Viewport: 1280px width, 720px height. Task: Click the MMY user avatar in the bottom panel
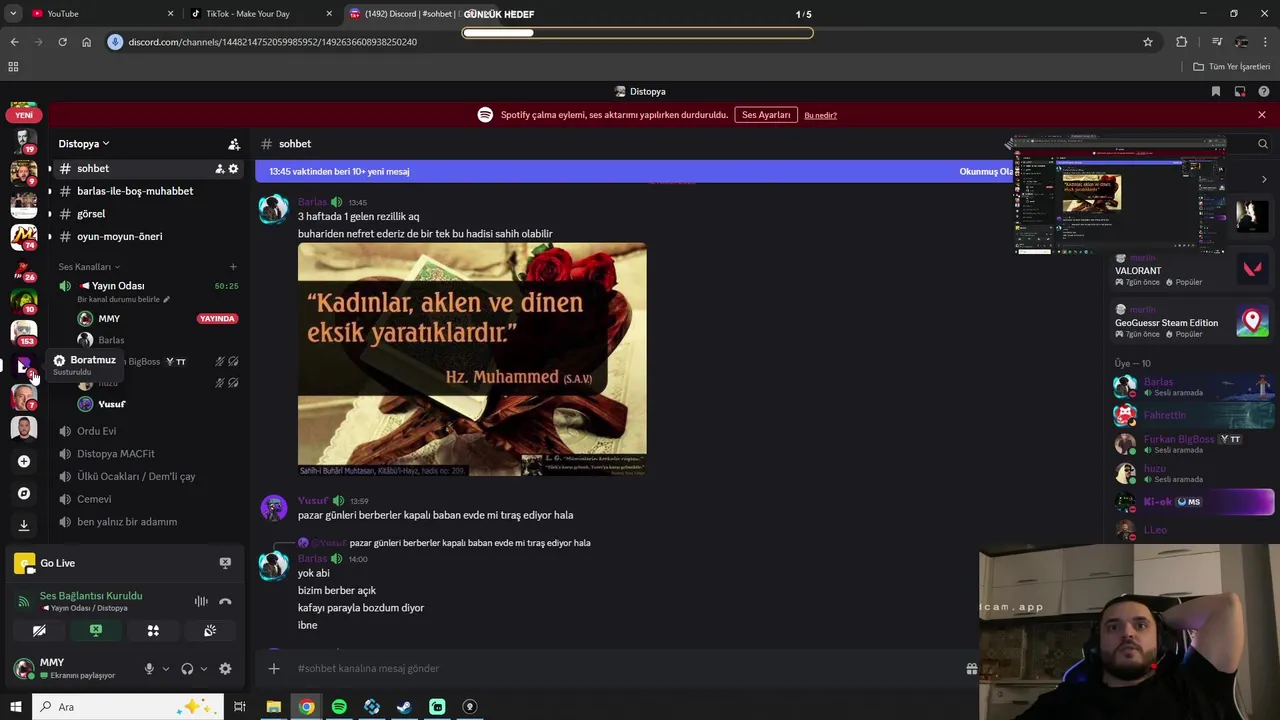(24, 668)
